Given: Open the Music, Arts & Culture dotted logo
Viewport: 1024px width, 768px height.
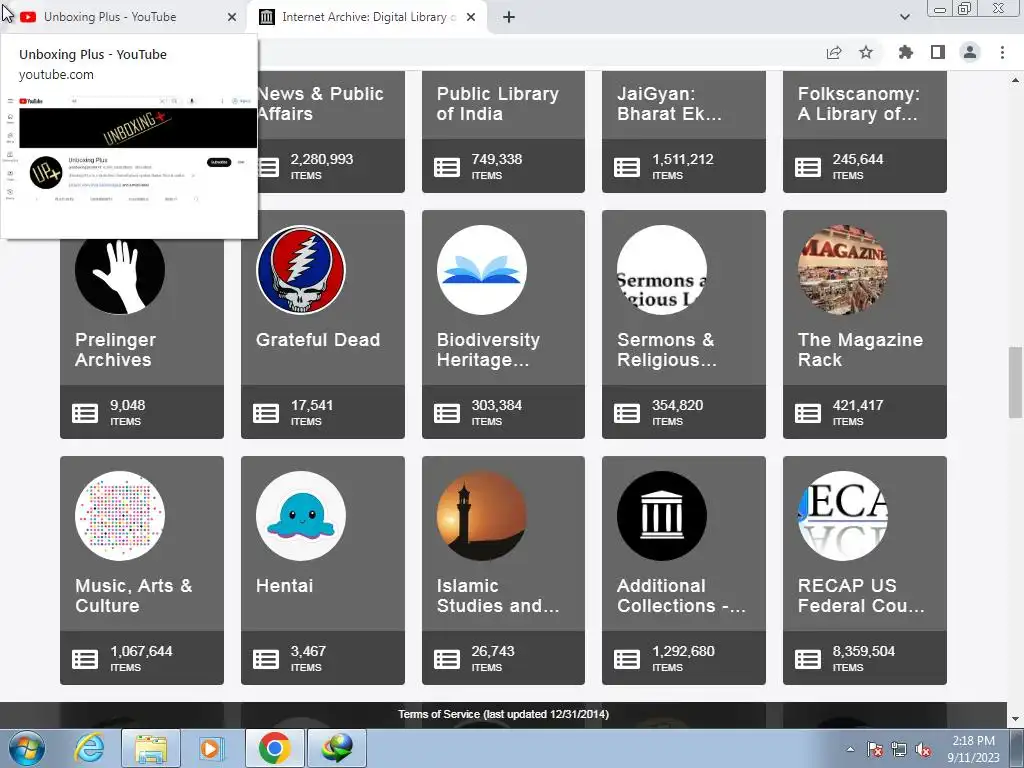Looking at the screenshot, I should [120, 516].
